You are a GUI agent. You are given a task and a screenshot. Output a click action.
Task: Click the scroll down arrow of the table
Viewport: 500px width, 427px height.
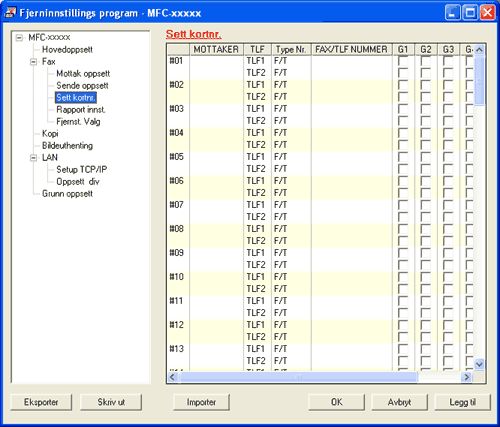[479, 364]
